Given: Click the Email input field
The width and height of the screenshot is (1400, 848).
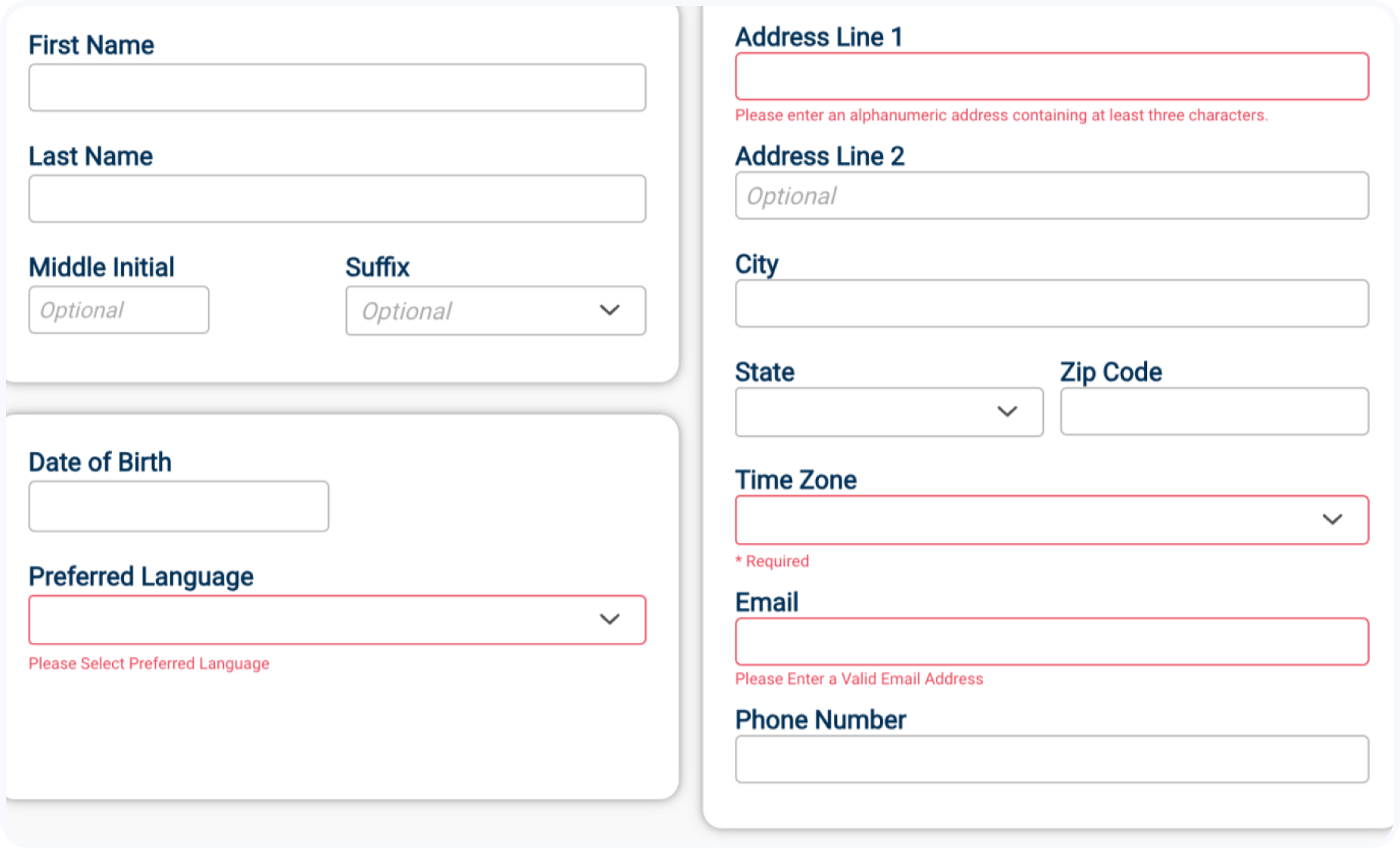Looking at the screenshot, I should 1051,642.
